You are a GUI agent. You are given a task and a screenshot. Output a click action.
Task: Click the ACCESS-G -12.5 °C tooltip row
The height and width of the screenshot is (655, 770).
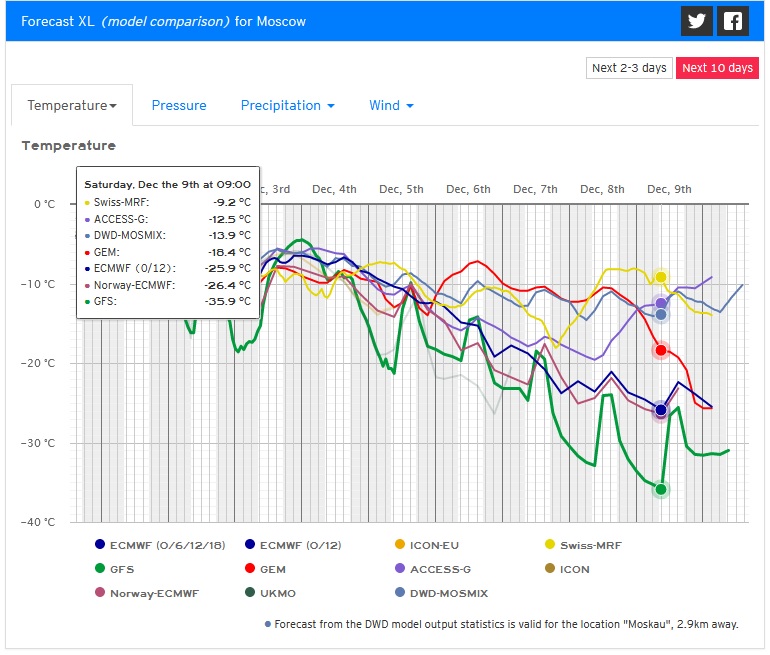(167, 219)
